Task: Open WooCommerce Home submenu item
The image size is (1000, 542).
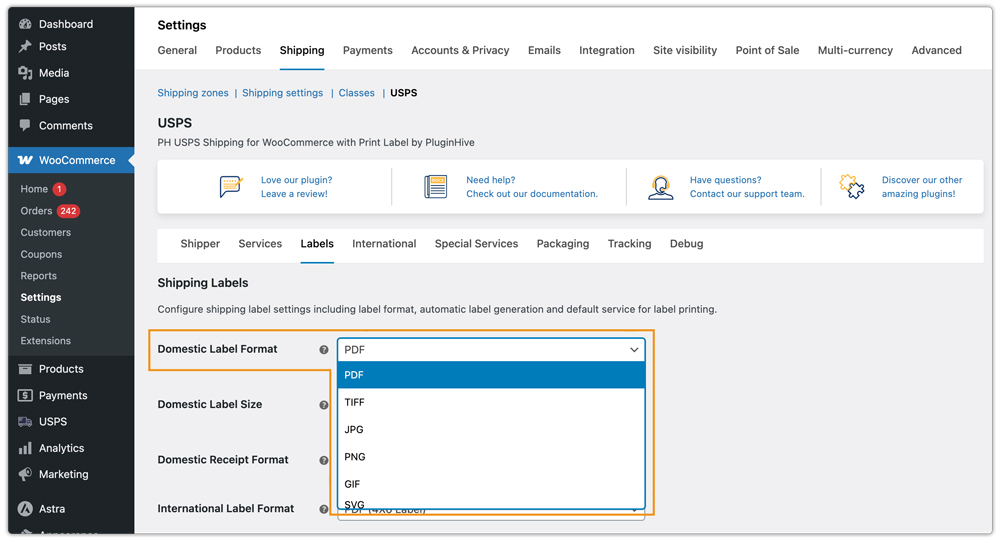Action: [x=34, y=189]
